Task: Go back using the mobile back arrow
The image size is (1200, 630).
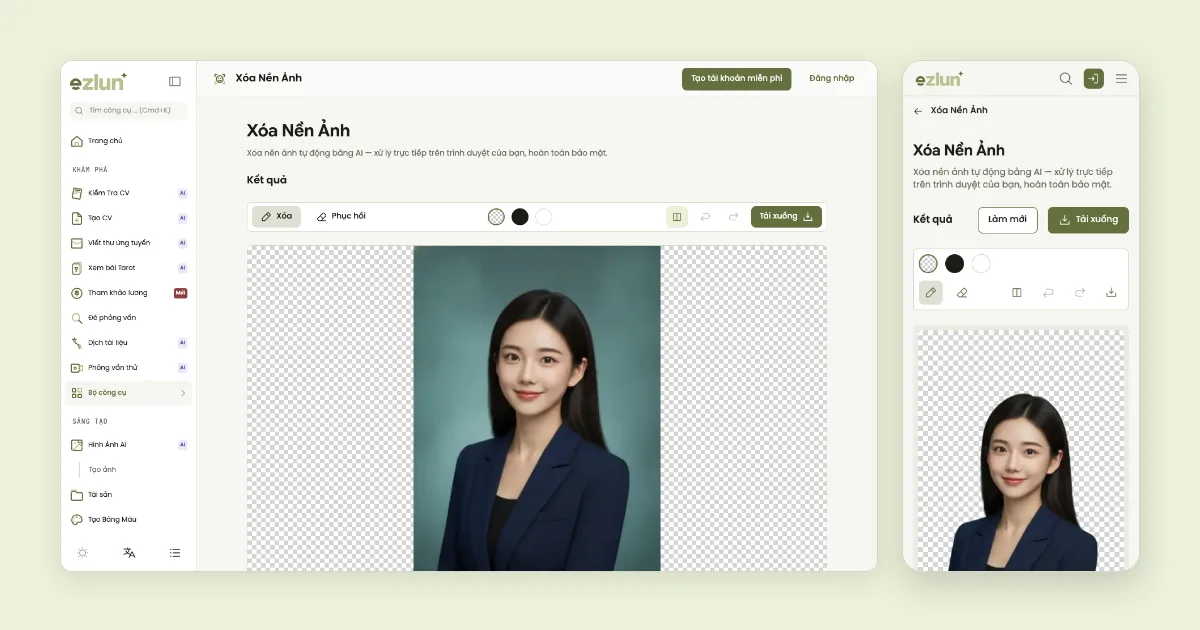Action: click(x=918, y=111)
